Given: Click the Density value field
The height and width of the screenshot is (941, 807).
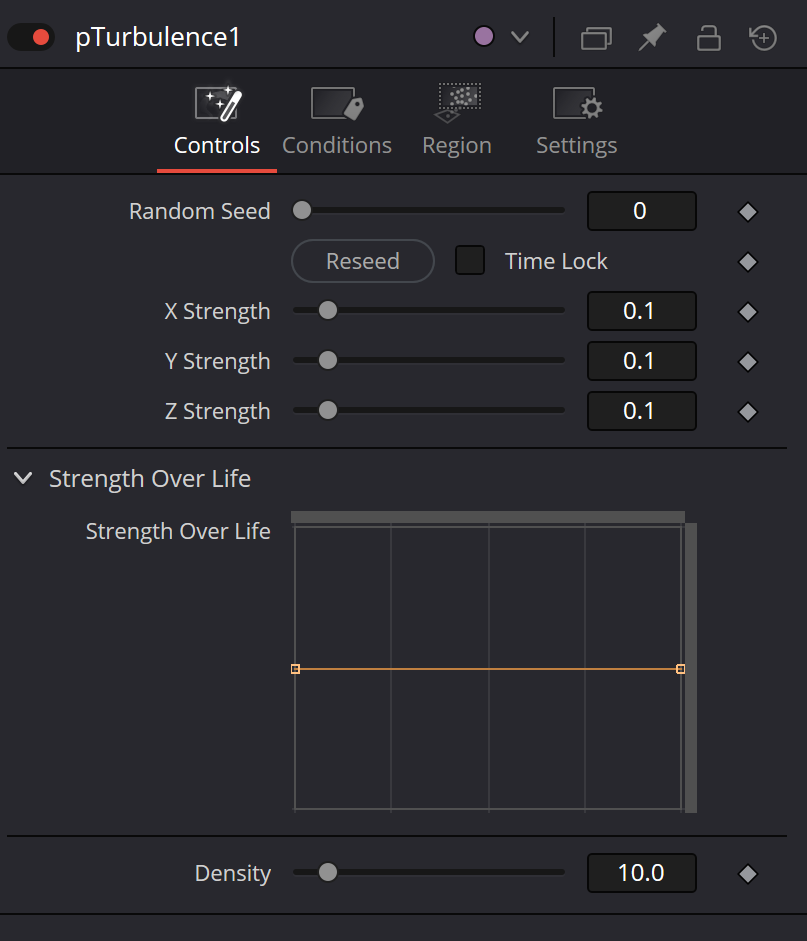Looking at the screenshot, I should click(x=641, y=873).
